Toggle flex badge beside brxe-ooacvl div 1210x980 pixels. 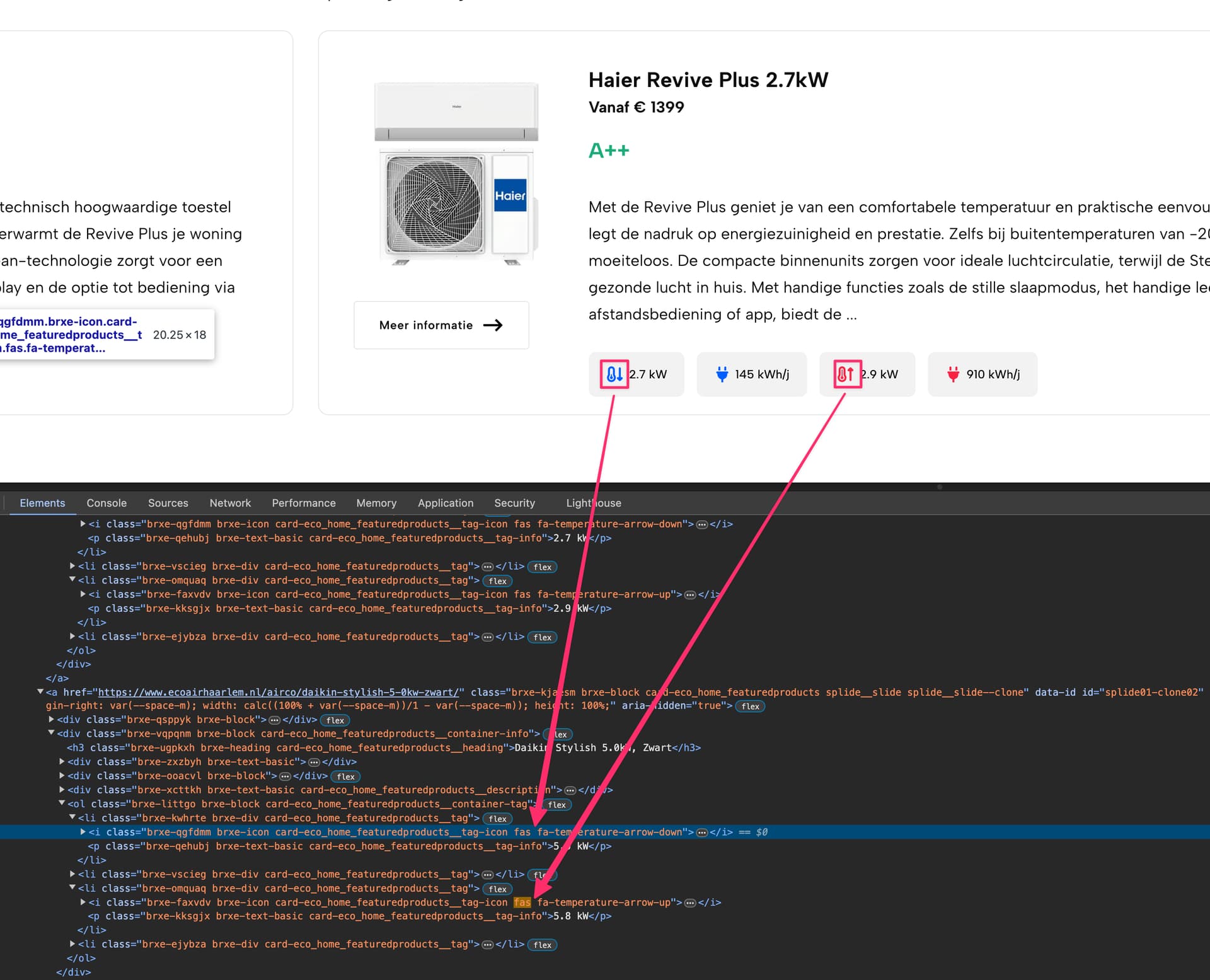tap(345, 776)
